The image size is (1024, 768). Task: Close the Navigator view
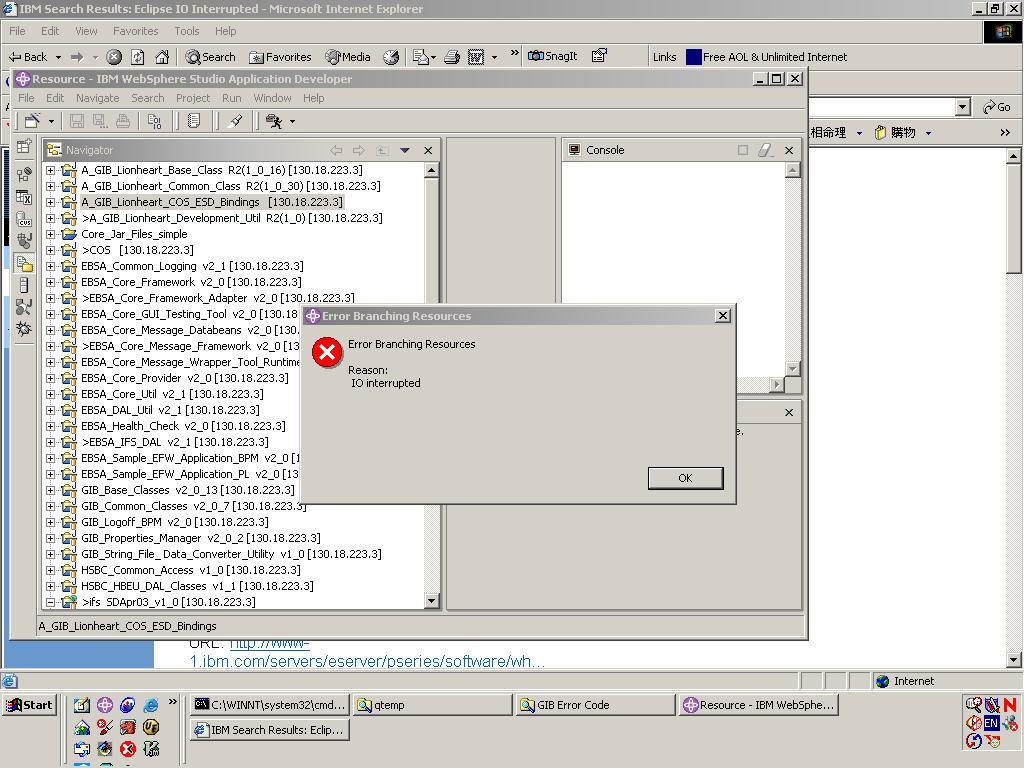pos(428,150)
